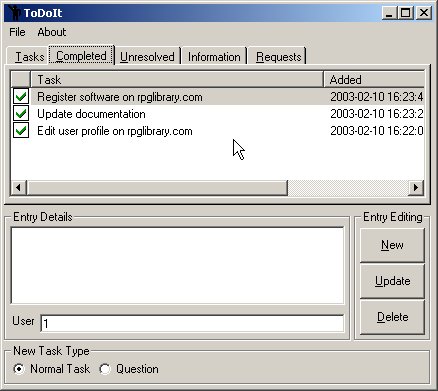Click the ToDoIt title bar app icon
438x391 pixels.
[14, 13]
